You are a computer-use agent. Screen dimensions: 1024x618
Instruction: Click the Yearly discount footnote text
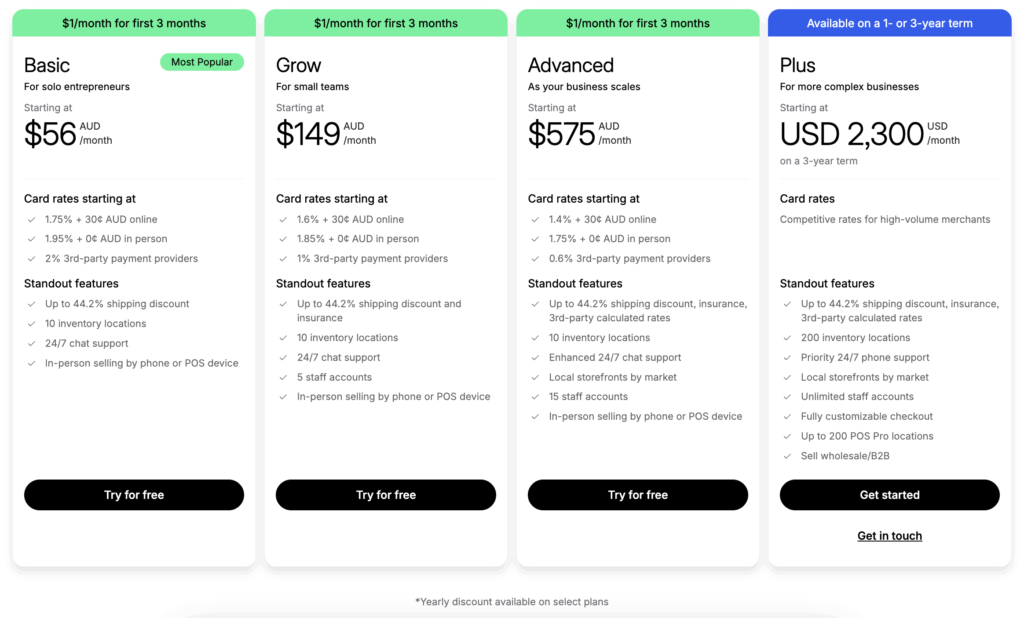click(511, 602)
